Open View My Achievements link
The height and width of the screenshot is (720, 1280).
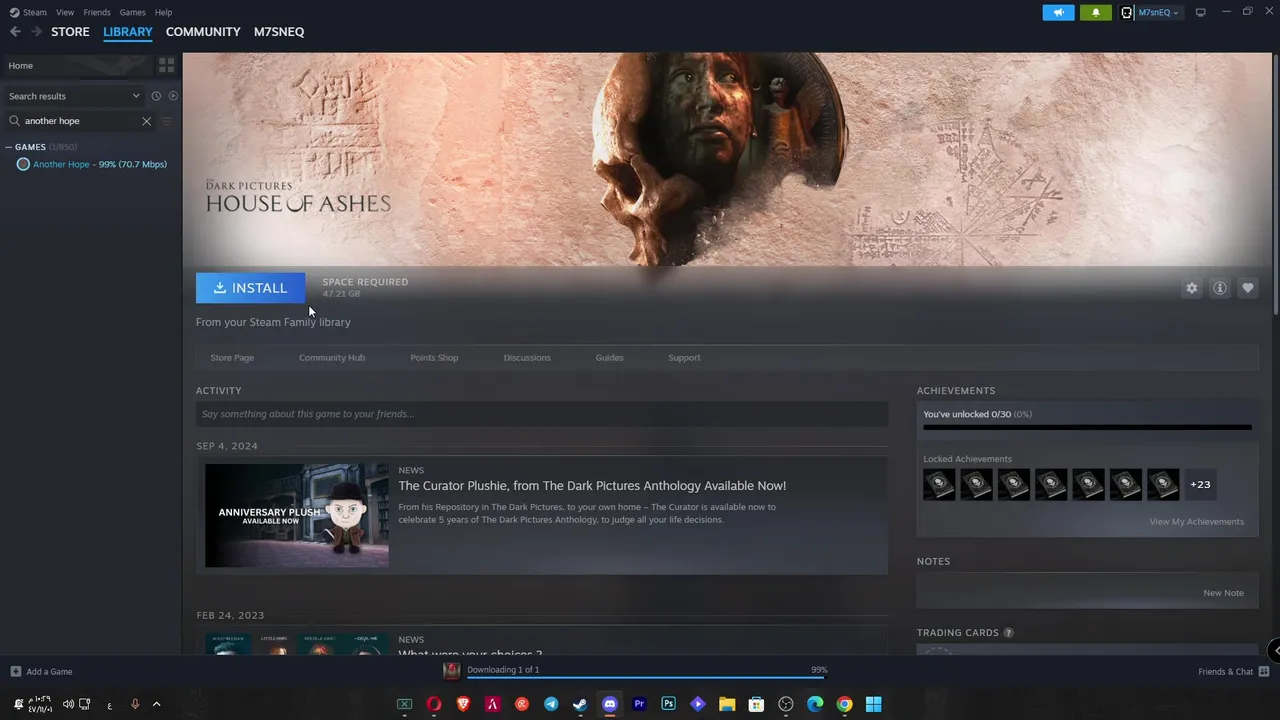coord(1197,522)
